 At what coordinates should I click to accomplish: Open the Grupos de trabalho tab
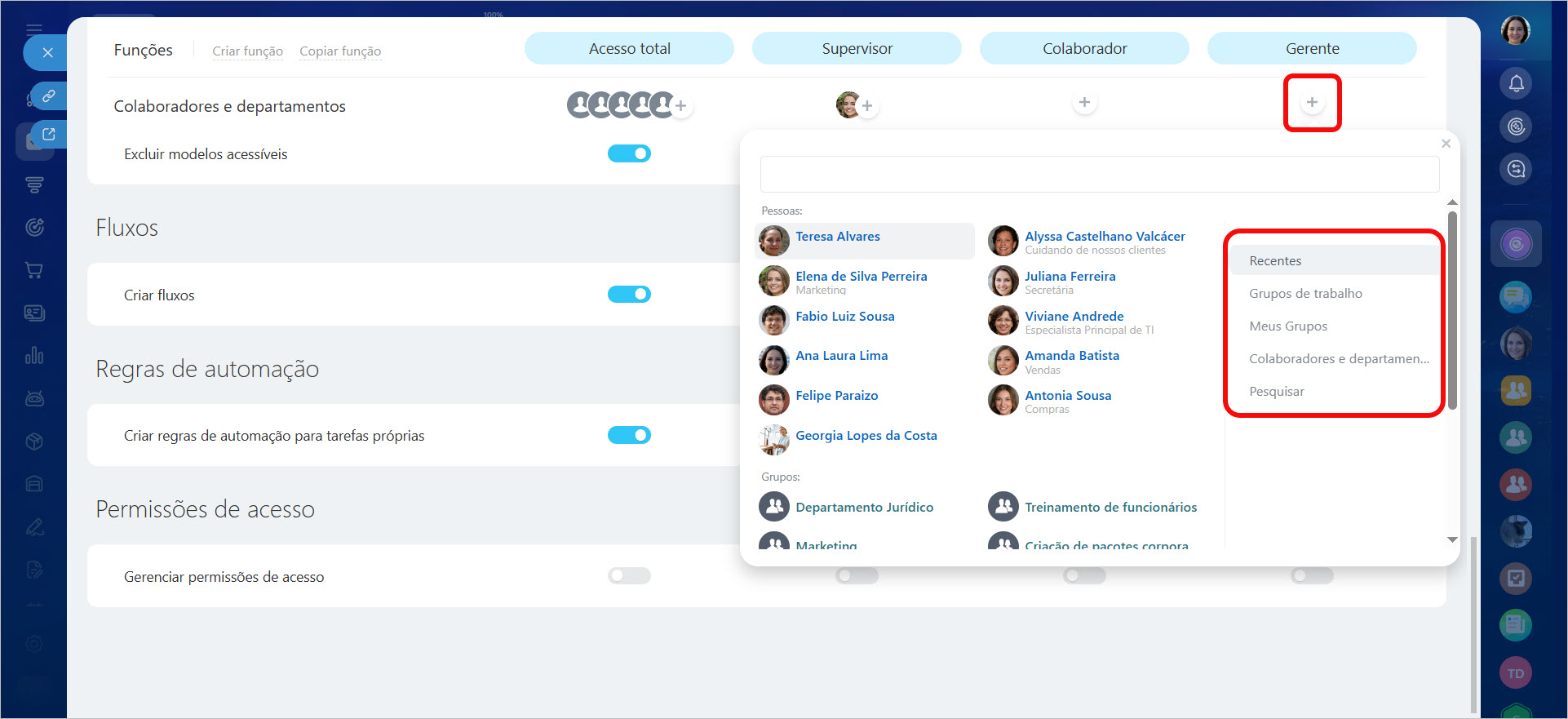pos(1305,294)
